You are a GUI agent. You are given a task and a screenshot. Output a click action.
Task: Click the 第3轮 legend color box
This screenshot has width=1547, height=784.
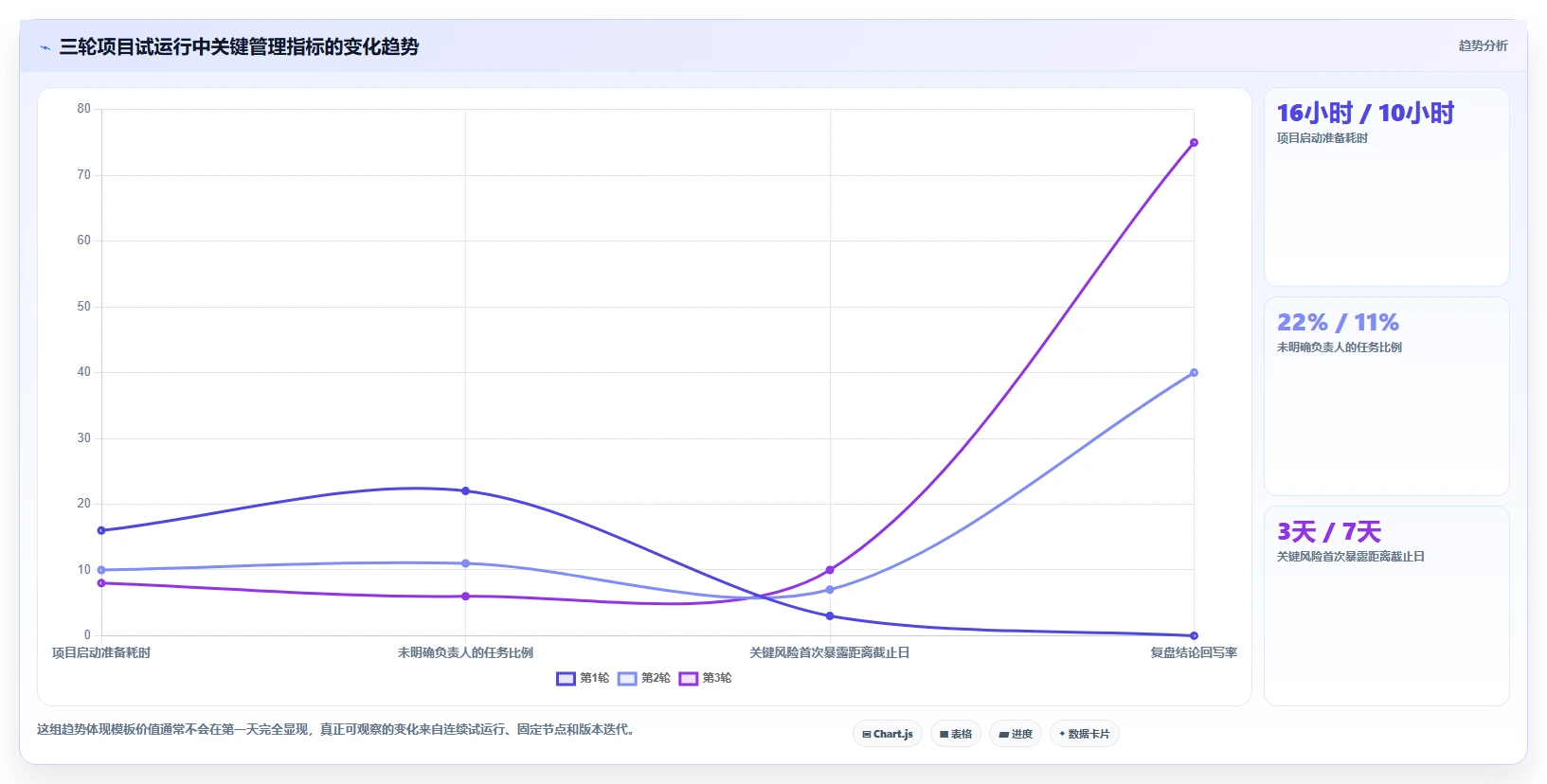pos(688,678)
